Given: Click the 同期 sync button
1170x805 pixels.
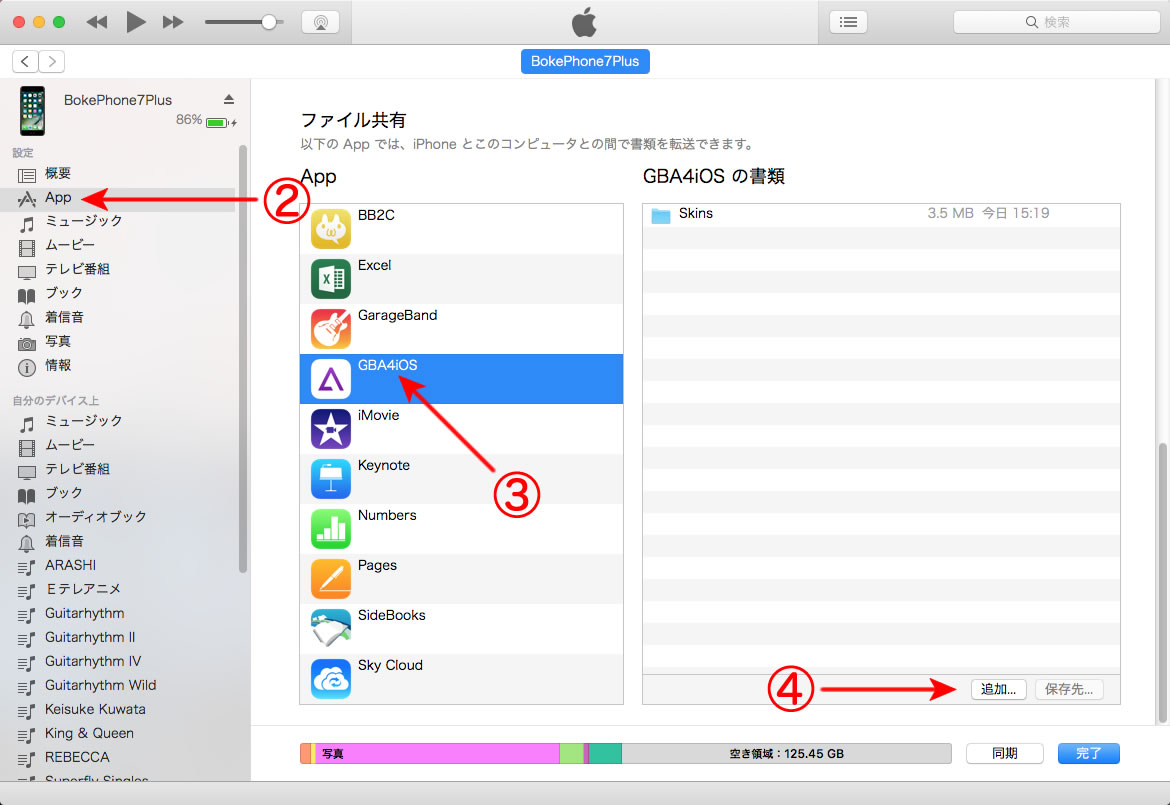Looking at the screenshot, I should point(1004,754).
